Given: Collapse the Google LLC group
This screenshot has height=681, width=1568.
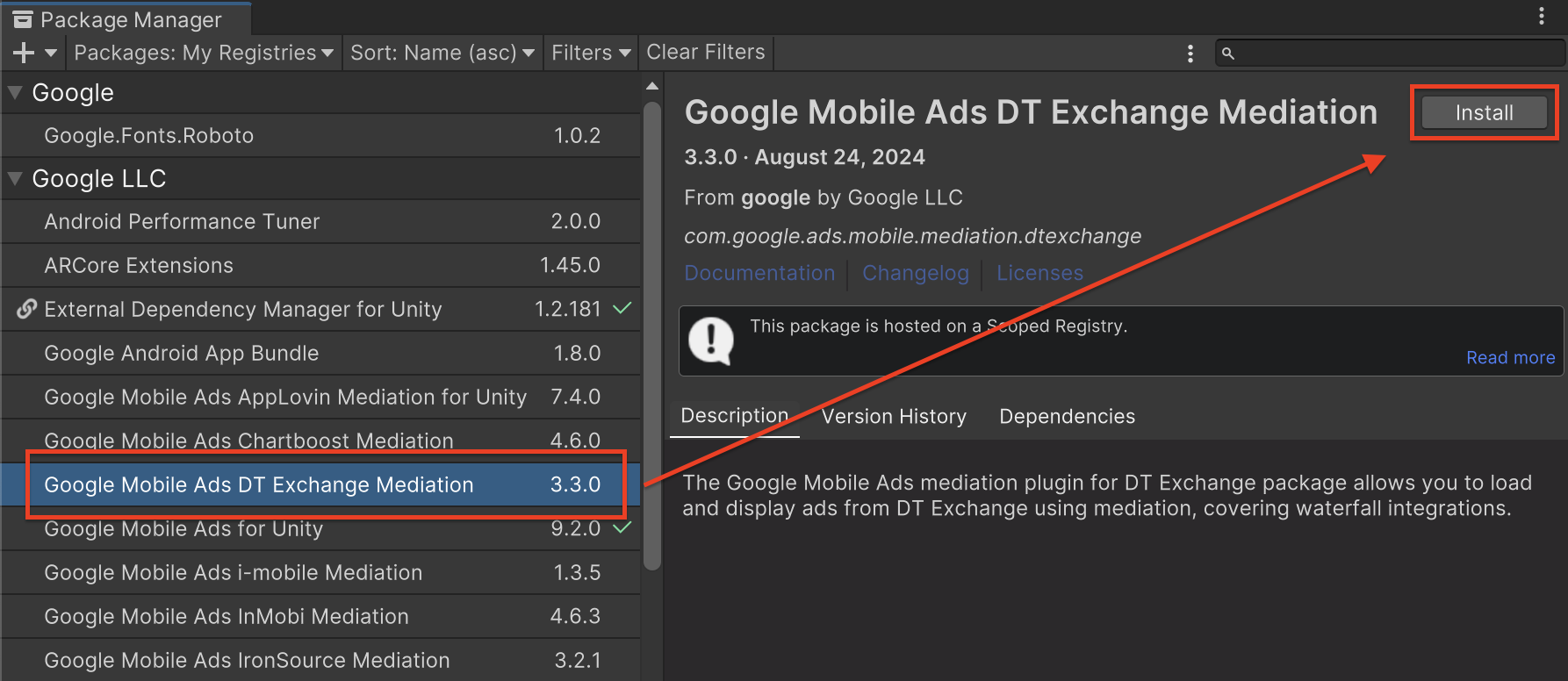Looking at the screenshot, I should pyautogui.click(x=15, y=178).
